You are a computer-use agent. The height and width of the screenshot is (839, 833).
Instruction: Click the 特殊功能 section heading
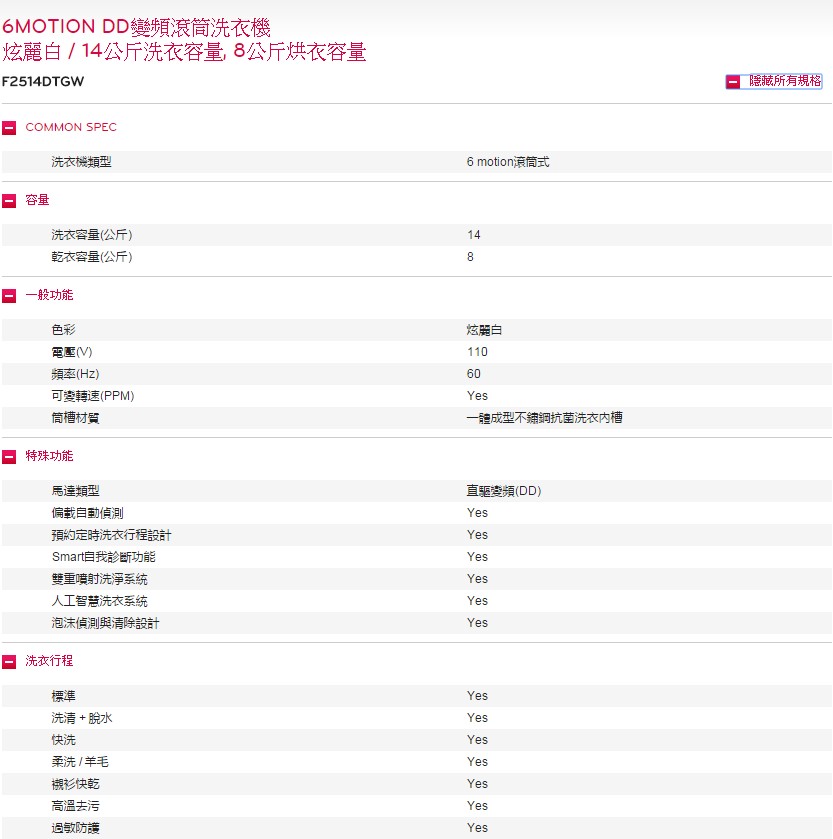pyautogui.click(x=49, y=456)
